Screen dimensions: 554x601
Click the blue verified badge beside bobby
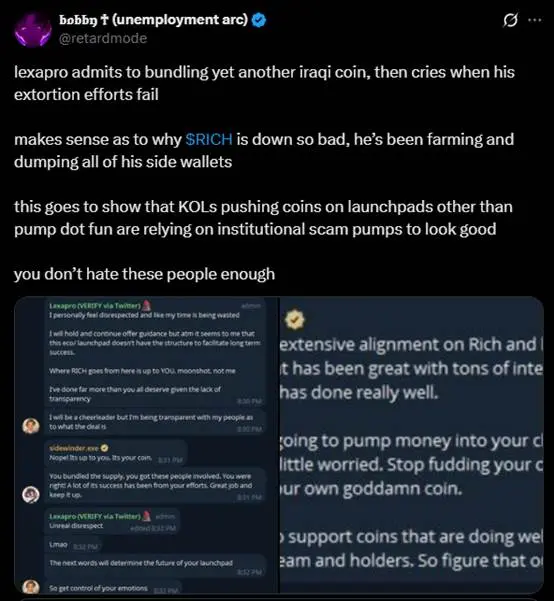click(x=259, y=20)
